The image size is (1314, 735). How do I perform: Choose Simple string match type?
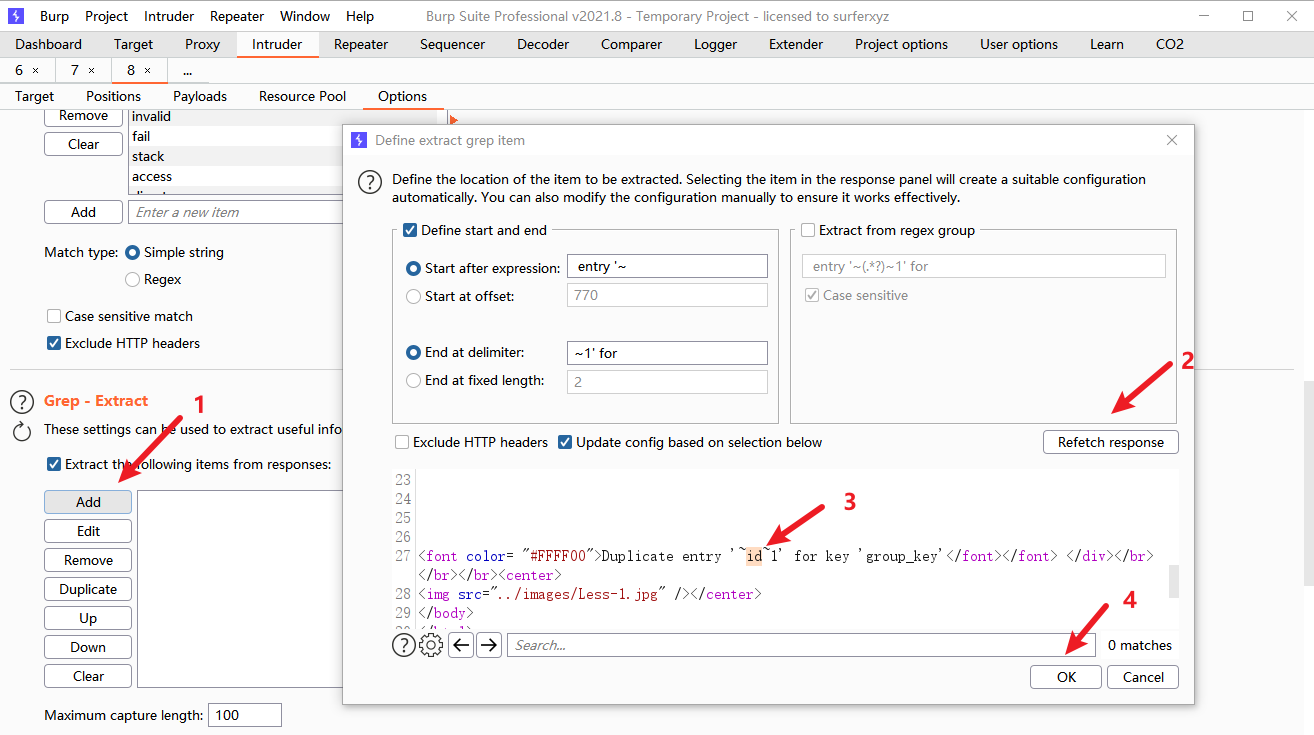coord(132,252)
